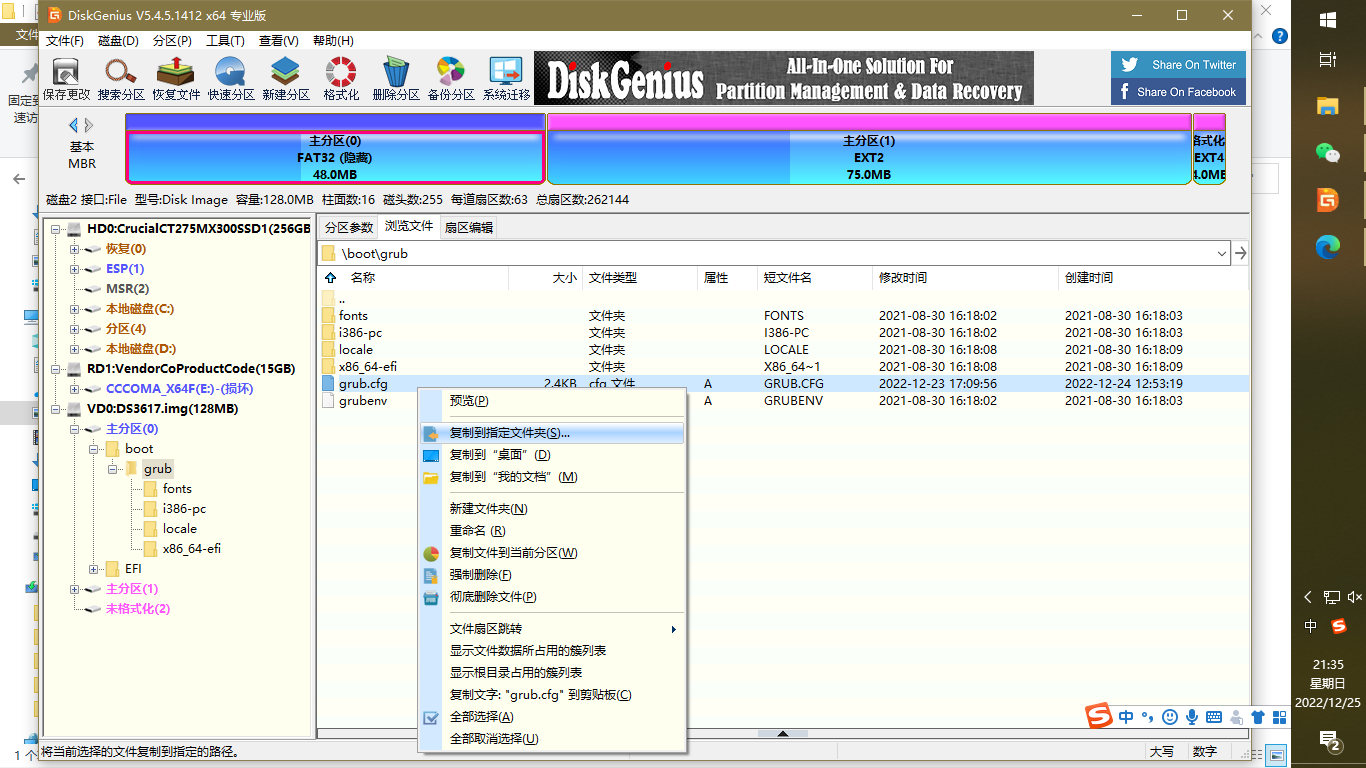The width and height of the screenshot is (1366, 768).
Task: Click the 保存更改 (save changes) toolbar icon
Action: point(65,78)
